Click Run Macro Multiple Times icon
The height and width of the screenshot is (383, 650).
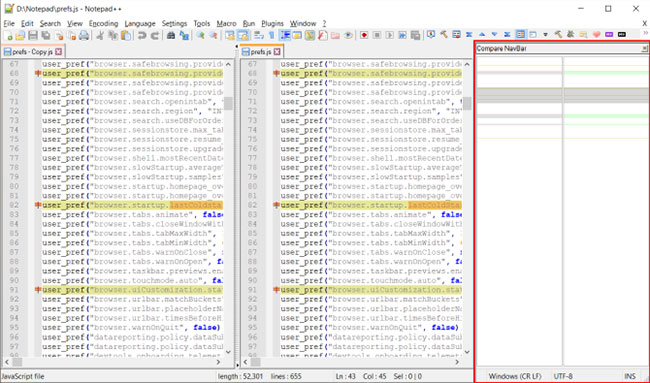(403, 35)
